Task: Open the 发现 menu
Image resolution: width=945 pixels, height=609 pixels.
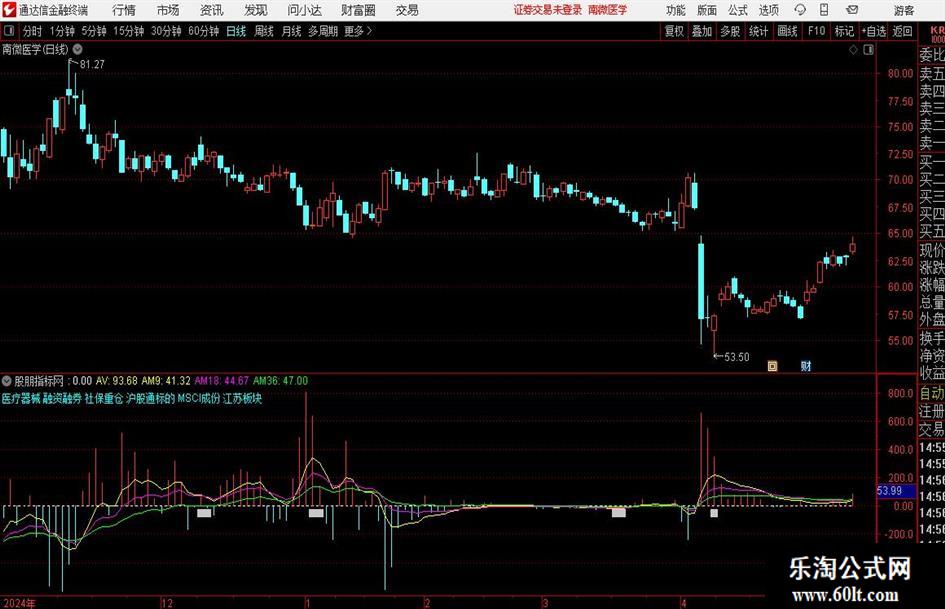Action: pos(256,10)
